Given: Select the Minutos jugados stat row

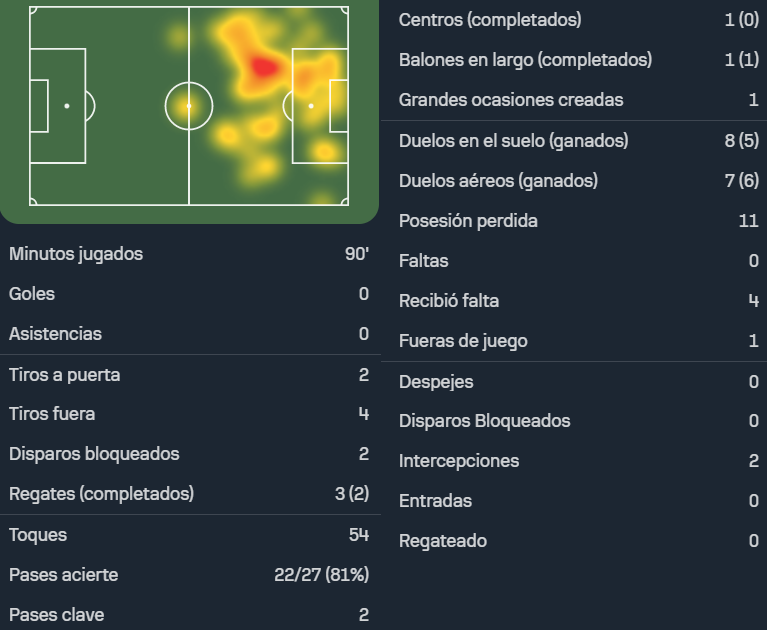Looking at the screenshot, I should [x=189, y=254].
